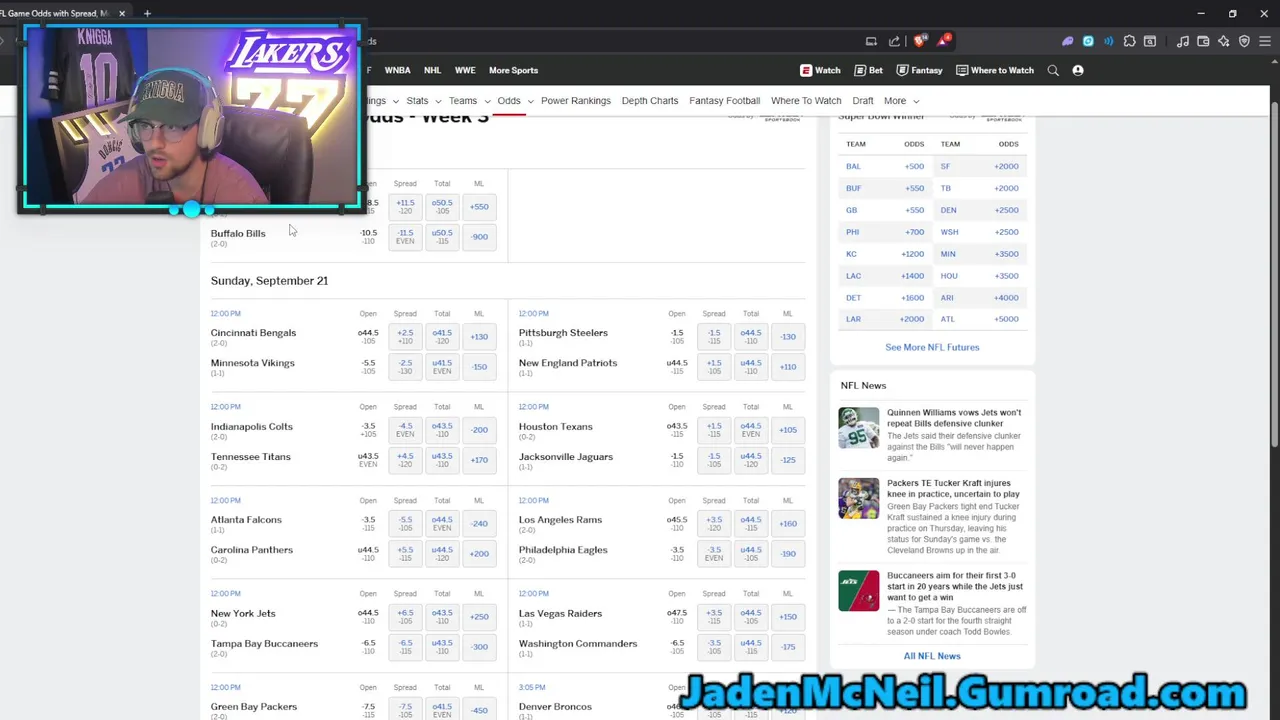
Task: Select Rams +160 moneyline
Action: click(788, 523)
